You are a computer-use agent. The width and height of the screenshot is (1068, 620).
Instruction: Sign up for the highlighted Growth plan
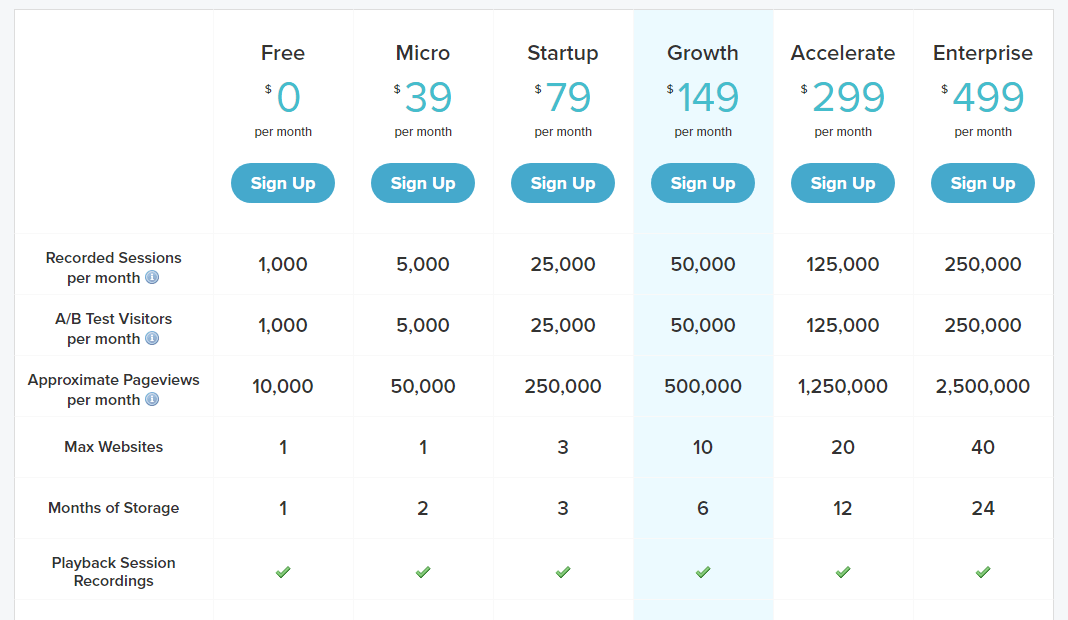(703, 183)
